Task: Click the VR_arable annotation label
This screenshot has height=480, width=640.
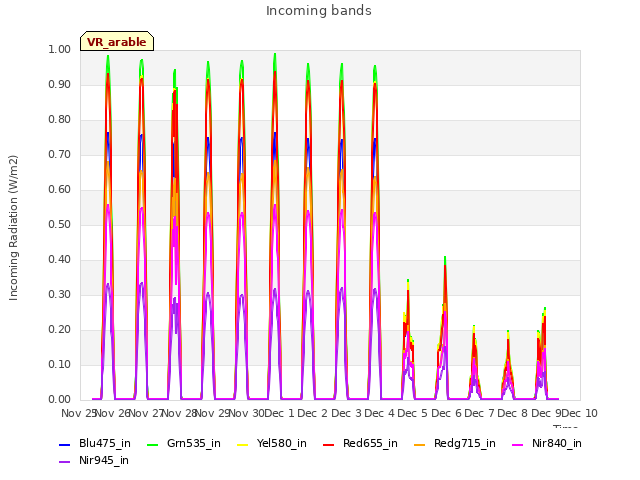Action: tap(117, 41)
